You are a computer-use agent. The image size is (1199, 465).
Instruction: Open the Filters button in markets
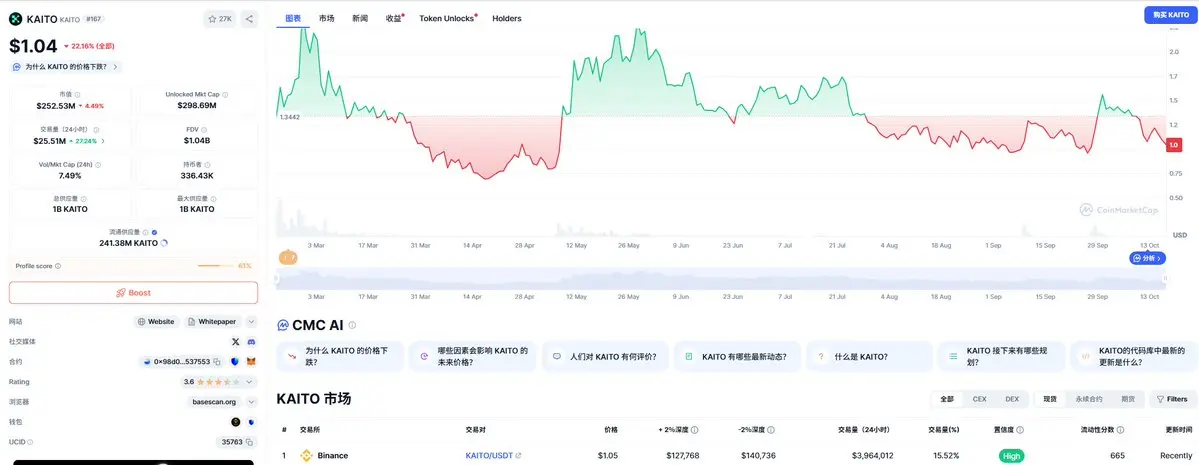(x=1171, y=399)
